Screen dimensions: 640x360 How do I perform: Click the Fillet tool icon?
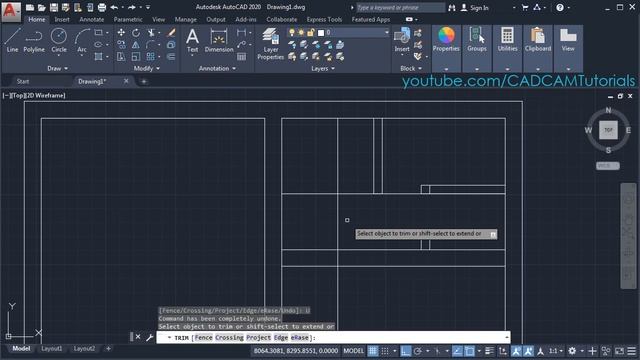(x=151, y=44)
